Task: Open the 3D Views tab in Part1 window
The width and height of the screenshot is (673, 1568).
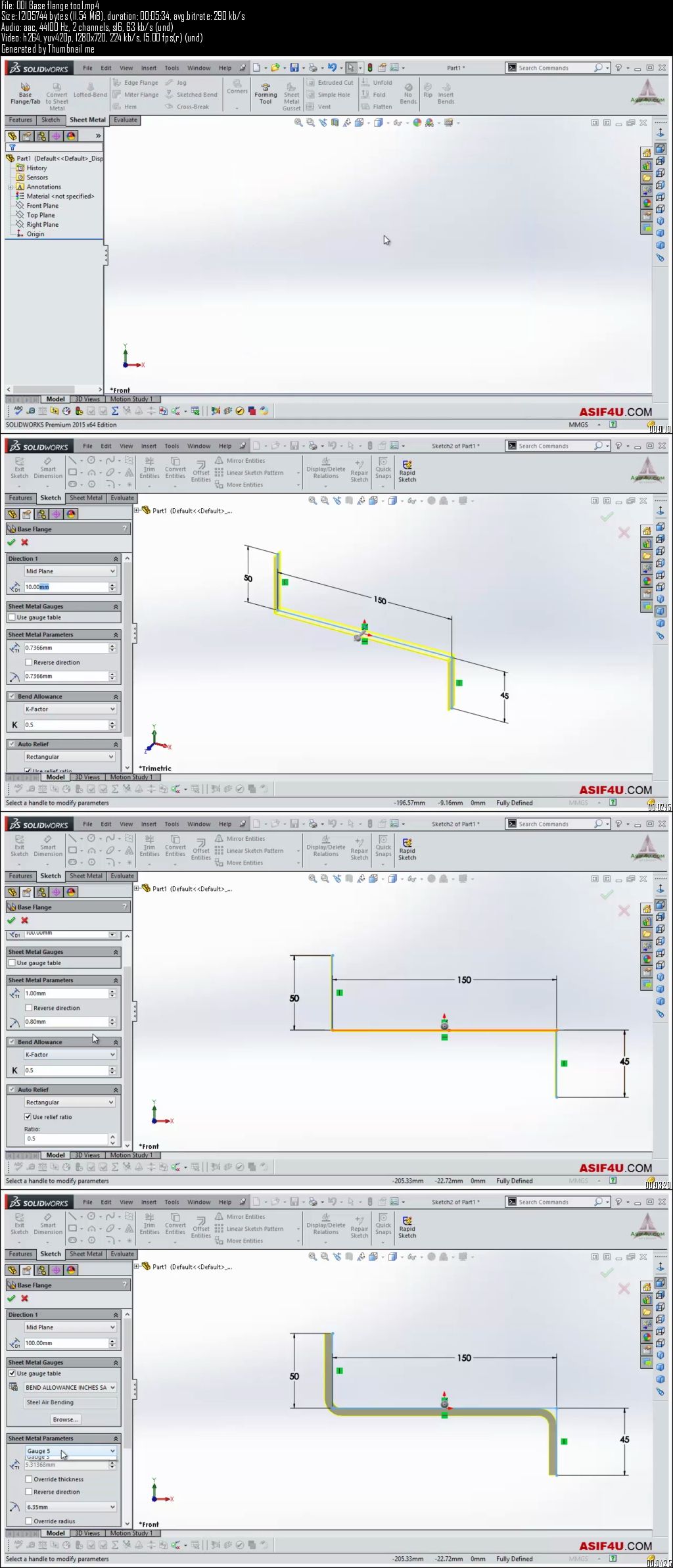Action: click(x=87, y=399)
